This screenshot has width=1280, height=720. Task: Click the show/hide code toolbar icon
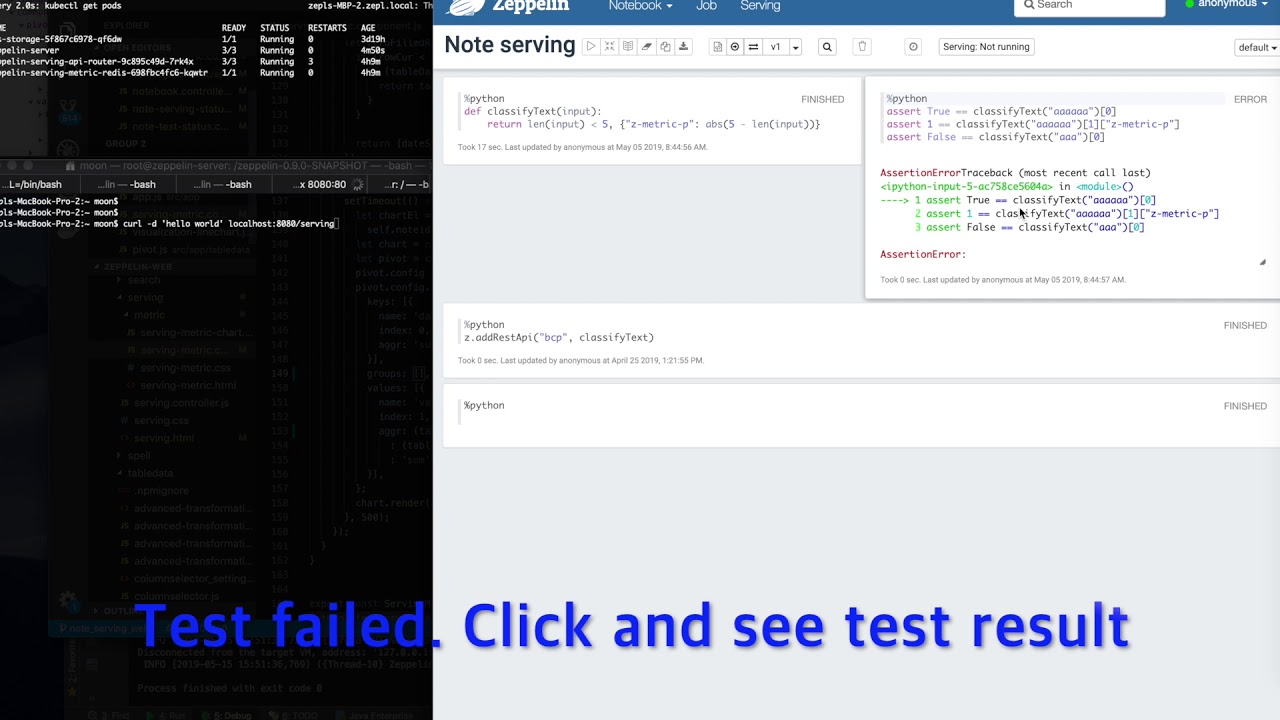point(609,47)
